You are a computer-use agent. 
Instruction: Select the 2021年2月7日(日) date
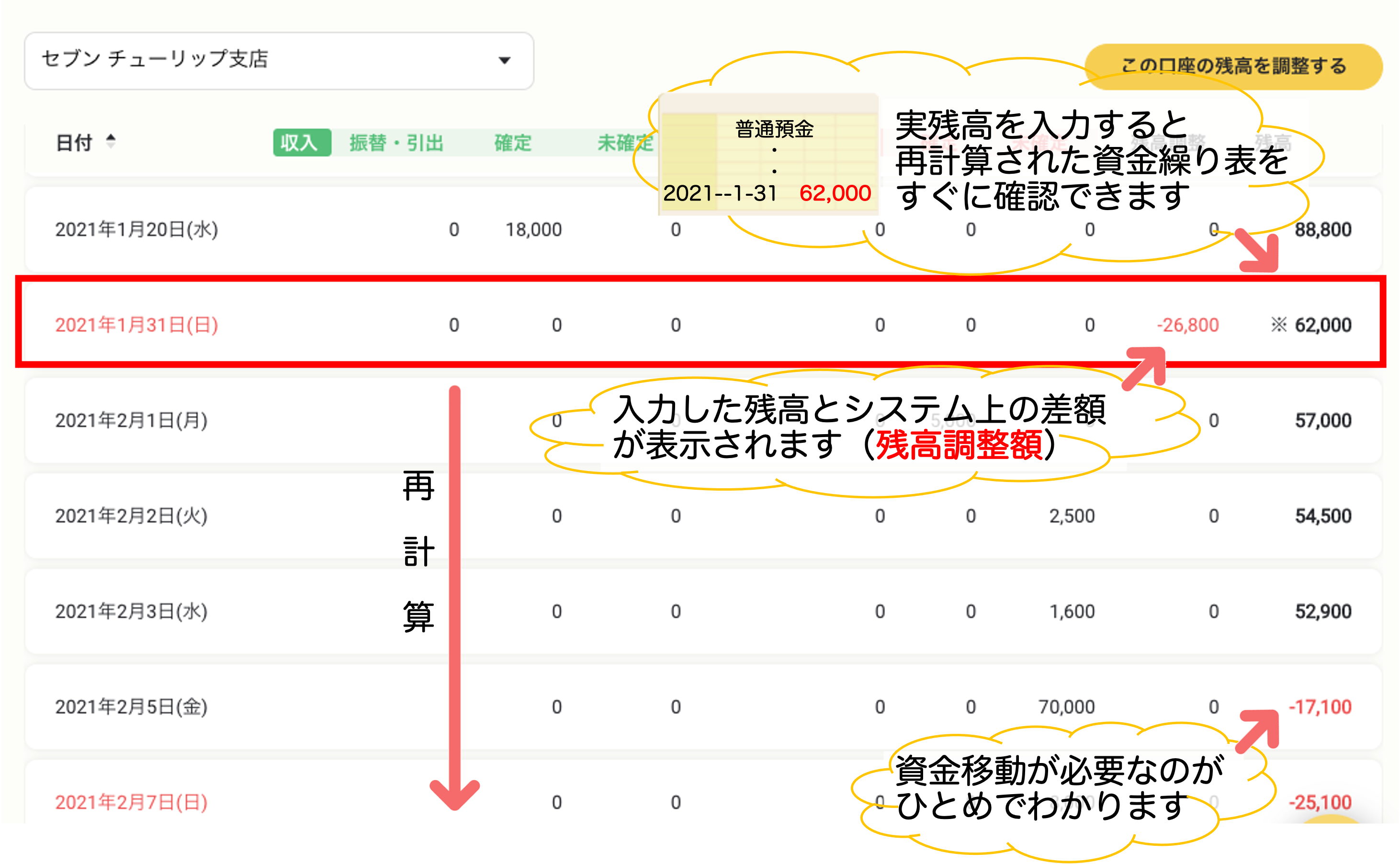click(x=131, y=802)
